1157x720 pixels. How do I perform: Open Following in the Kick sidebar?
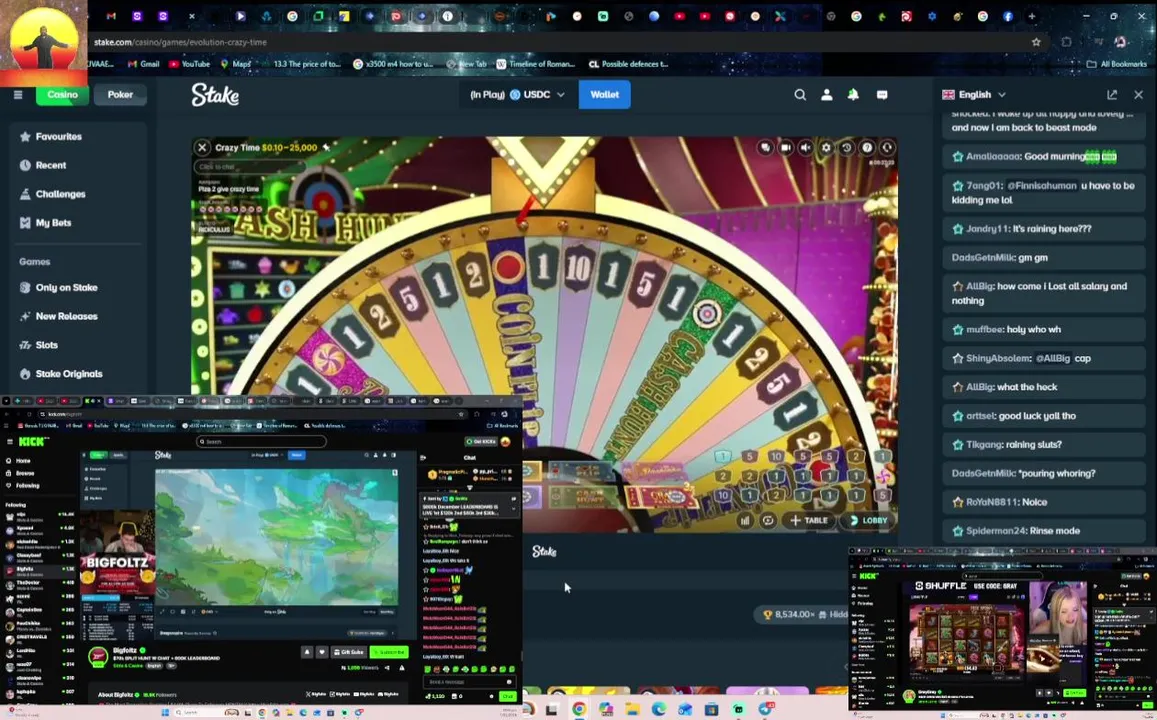27,485
